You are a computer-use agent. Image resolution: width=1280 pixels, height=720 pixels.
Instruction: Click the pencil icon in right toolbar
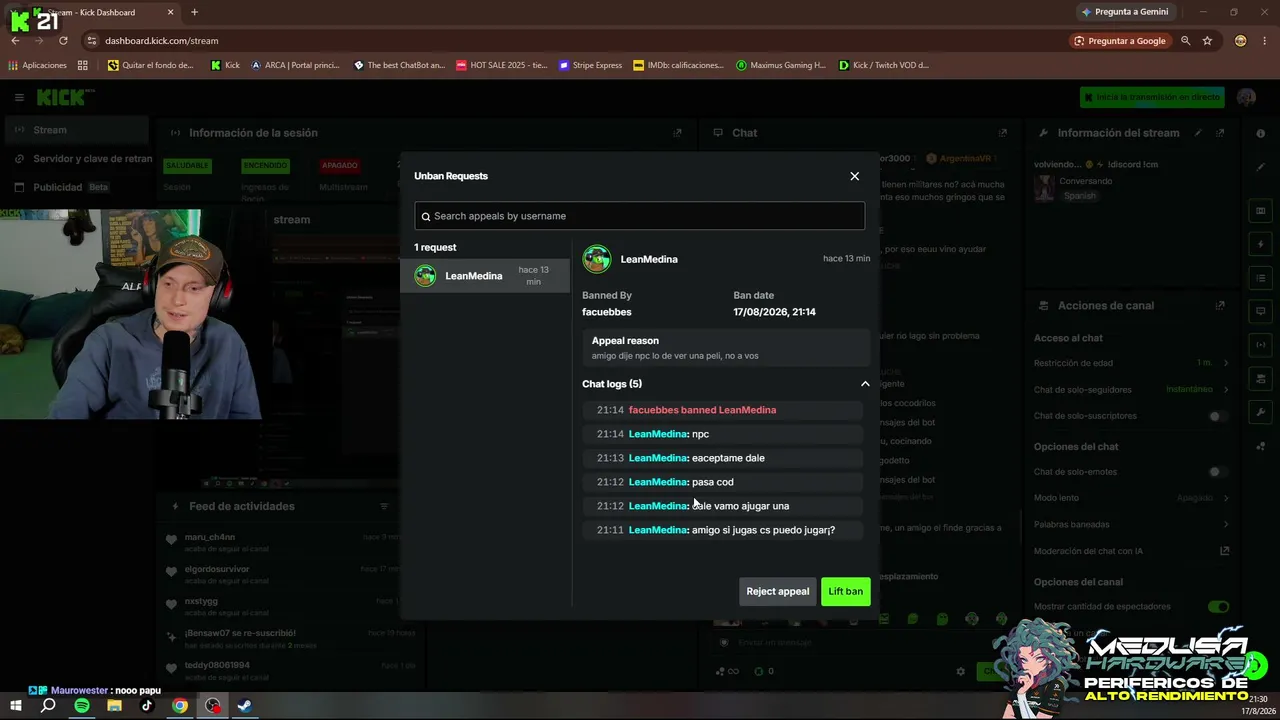pyautogui.click(x=1260, y=167)
